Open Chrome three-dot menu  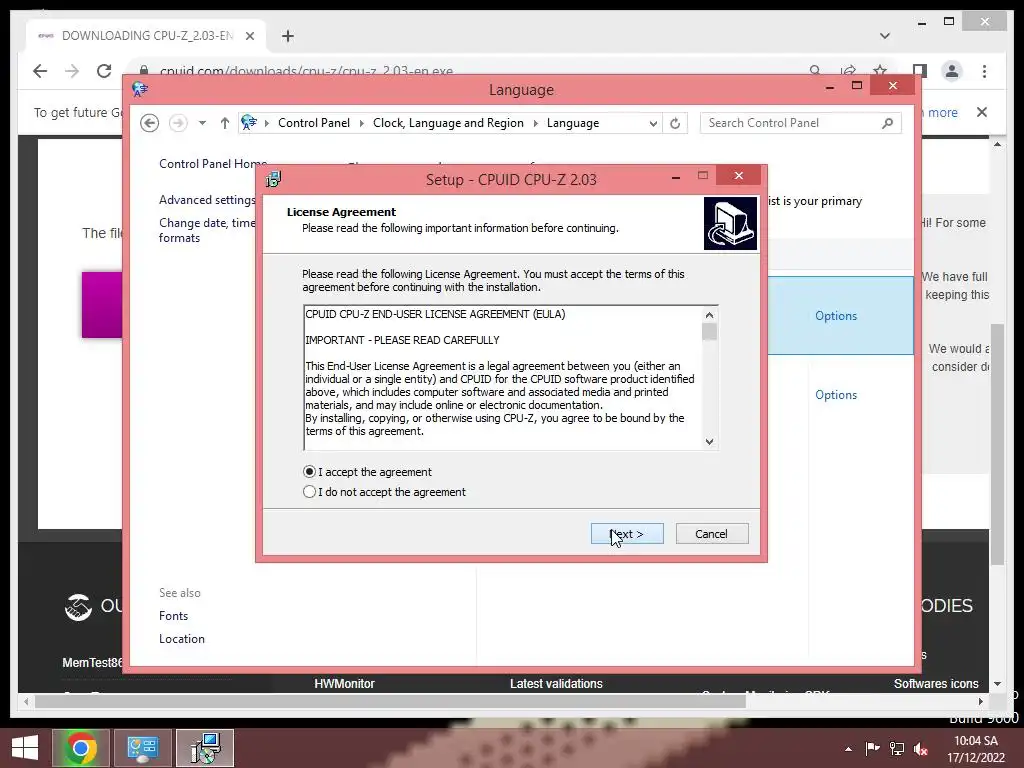(984, 71)
